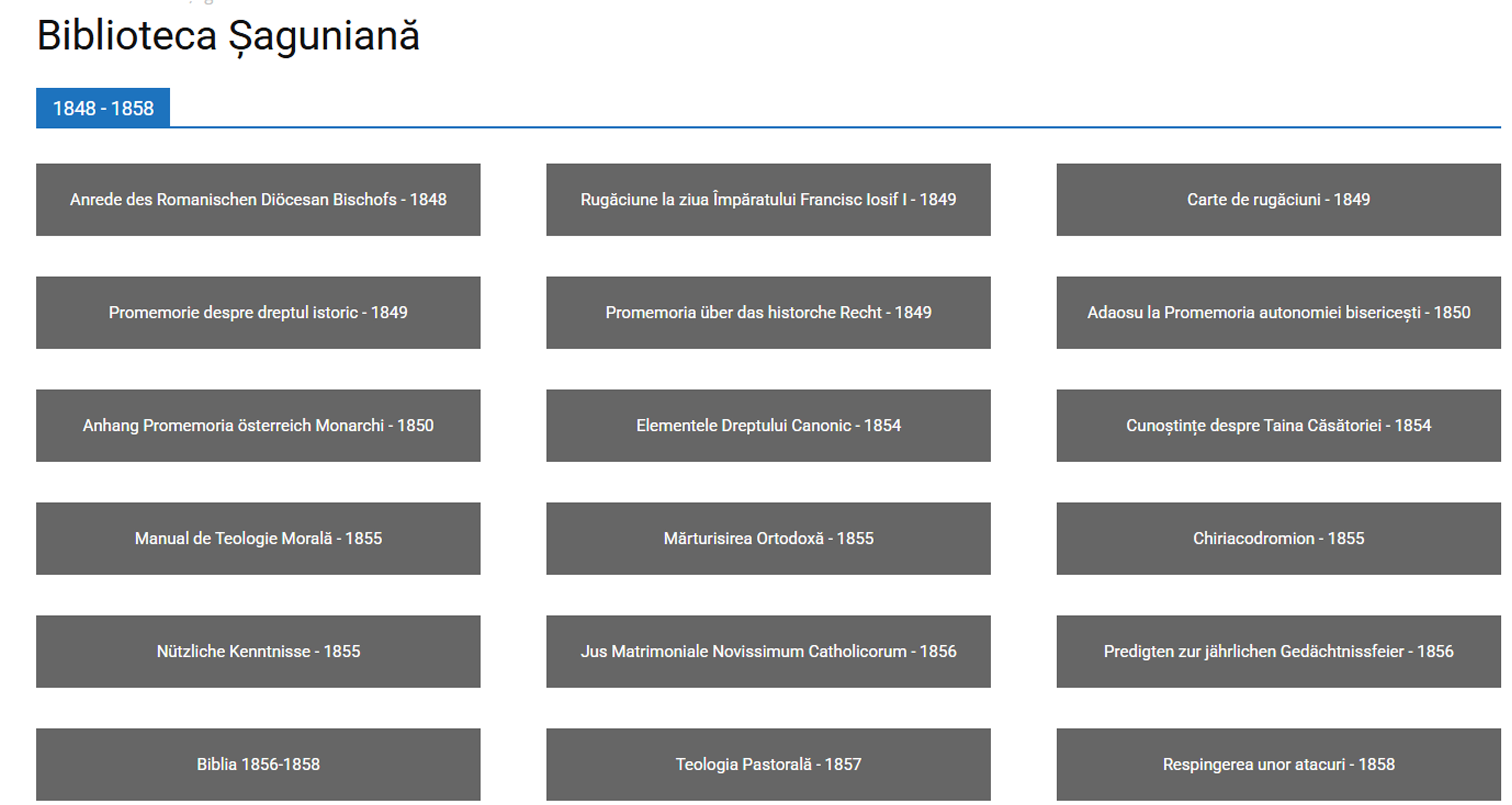1512x805 pixels.
Task: Click Anhang Promemoria österreich Monarchi - 1850
Action: point(258,426)
